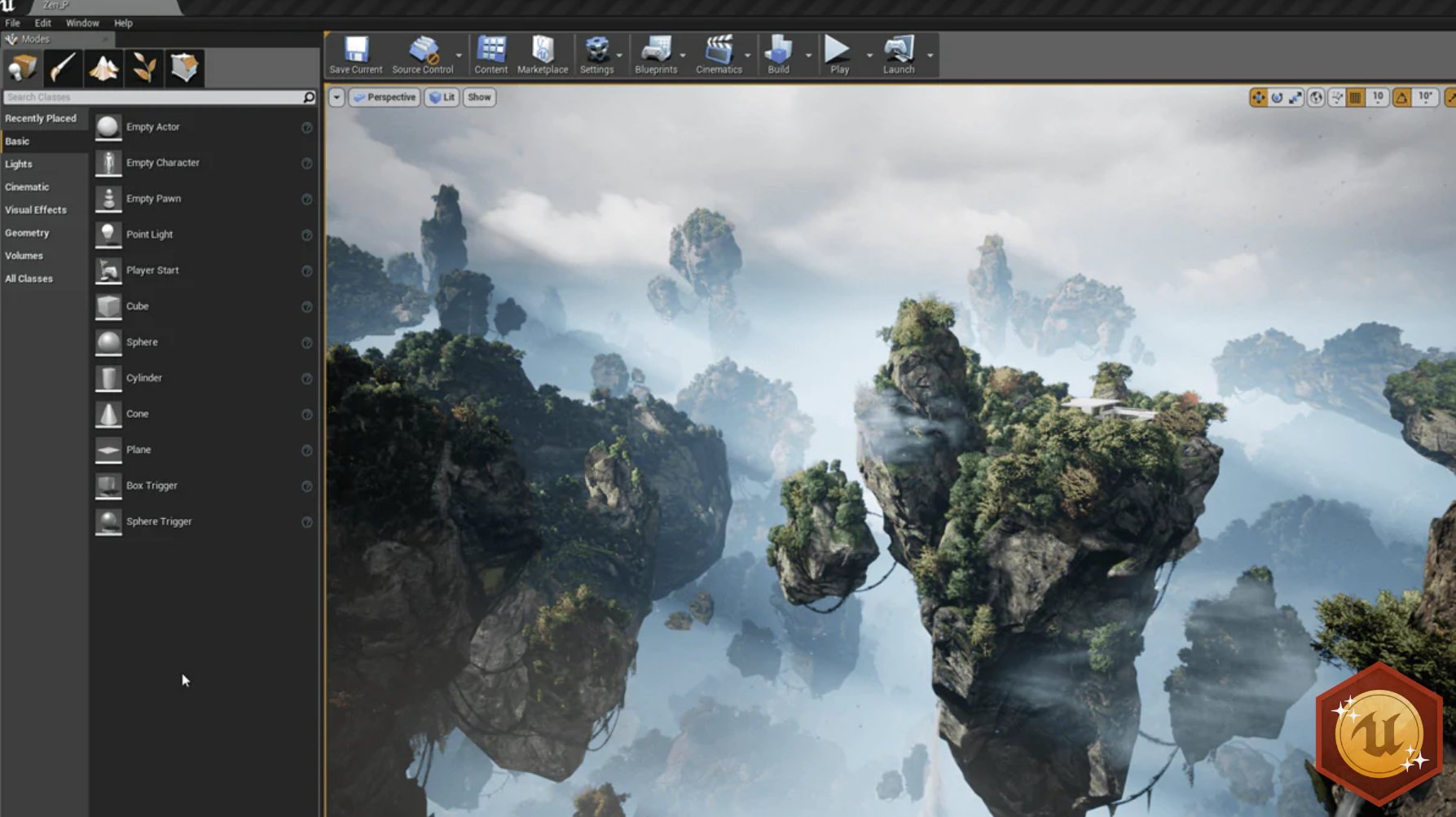
Task: Select the Landscape mode icon
Action: tap(104, 68)
